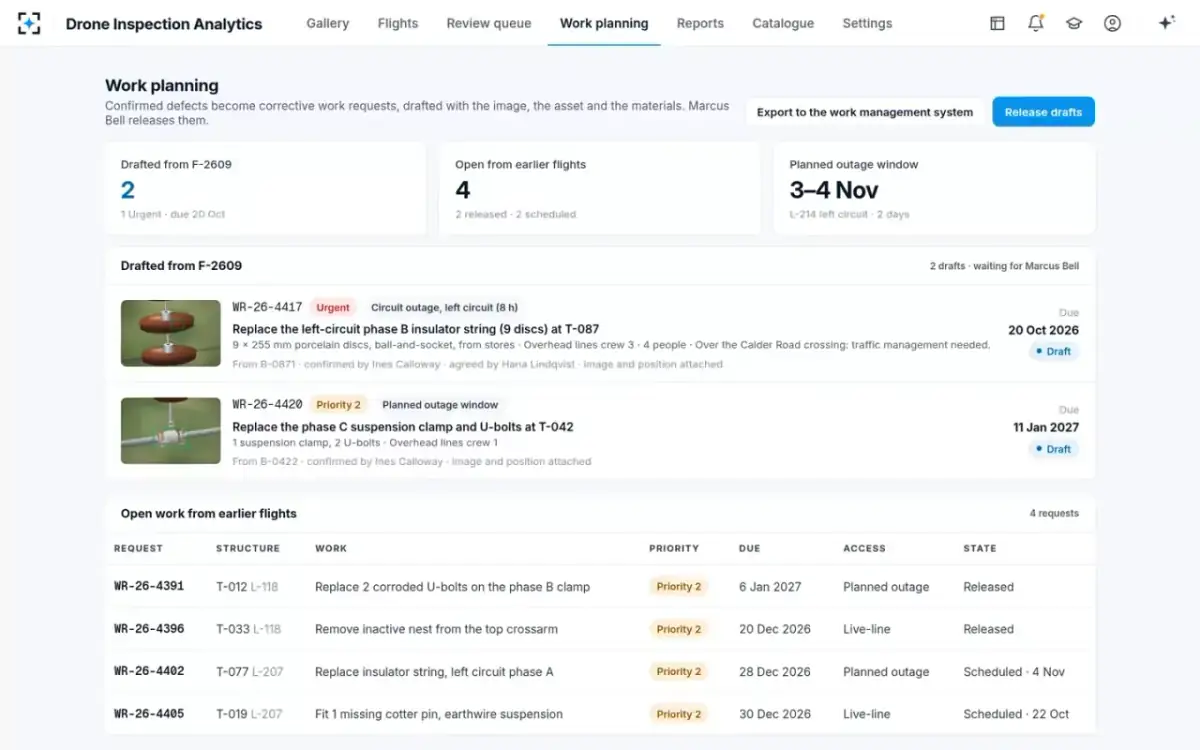This screenshot has height=750, width=1200.
Task: Click the DUE column header
Action: point(749,548)
